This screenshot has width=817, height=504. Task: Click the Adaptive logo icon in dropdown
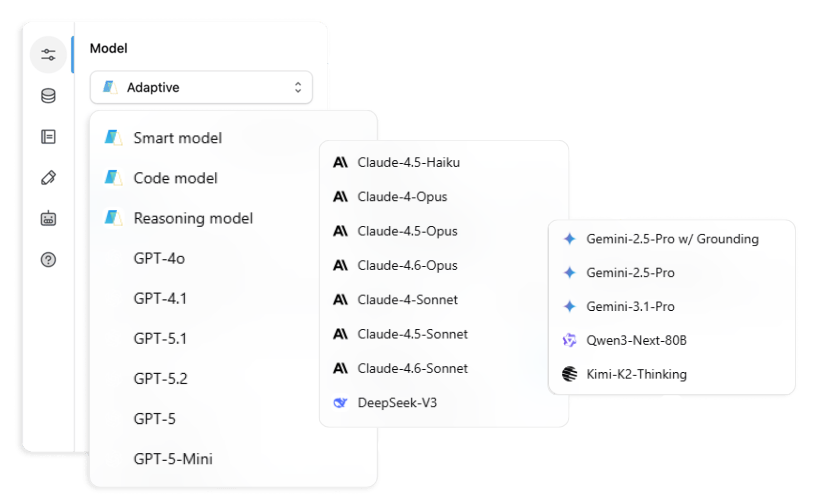point(110,87)
